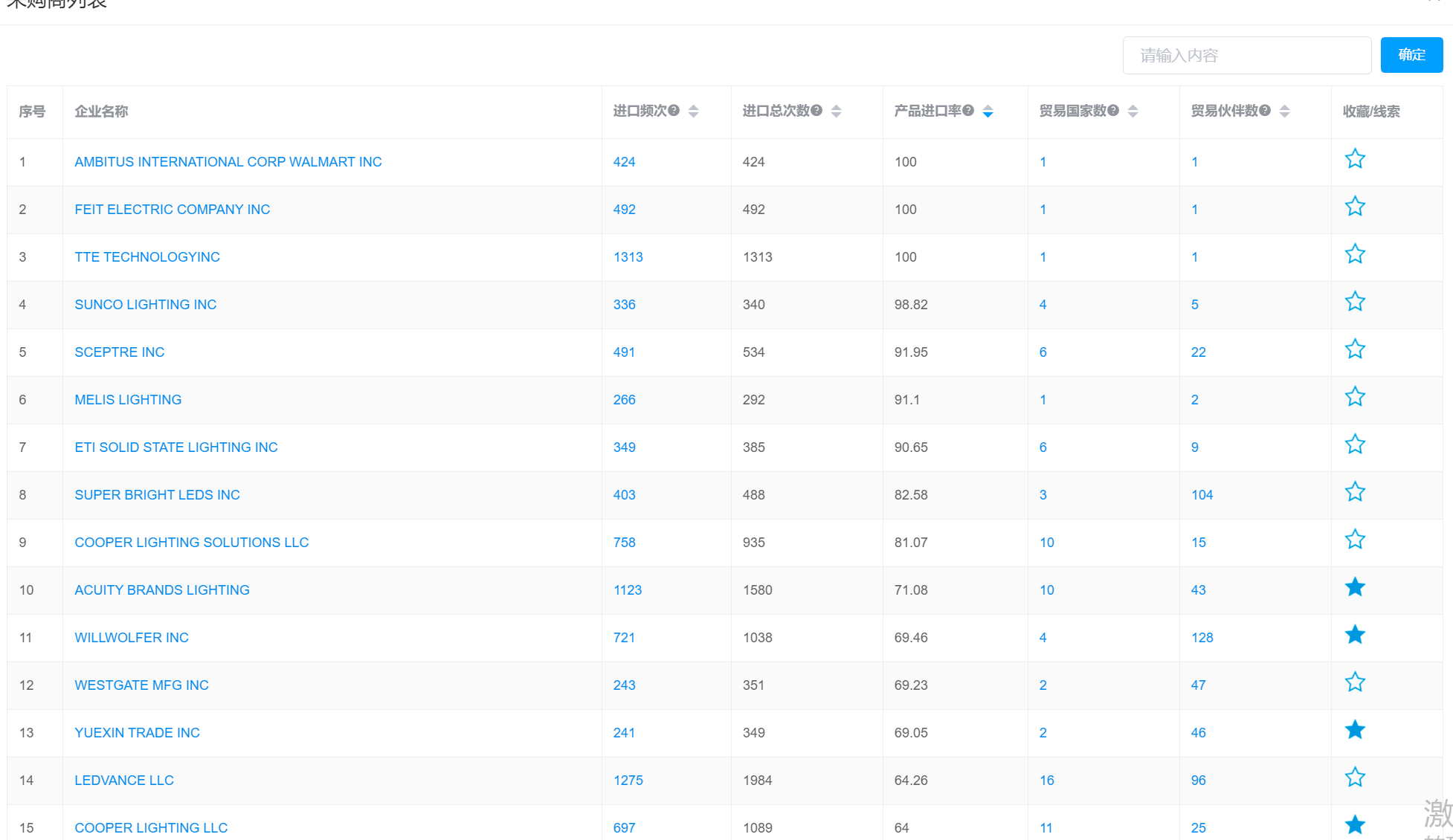Open WESTGATE MFG INC company link

[x=142, y=685]
